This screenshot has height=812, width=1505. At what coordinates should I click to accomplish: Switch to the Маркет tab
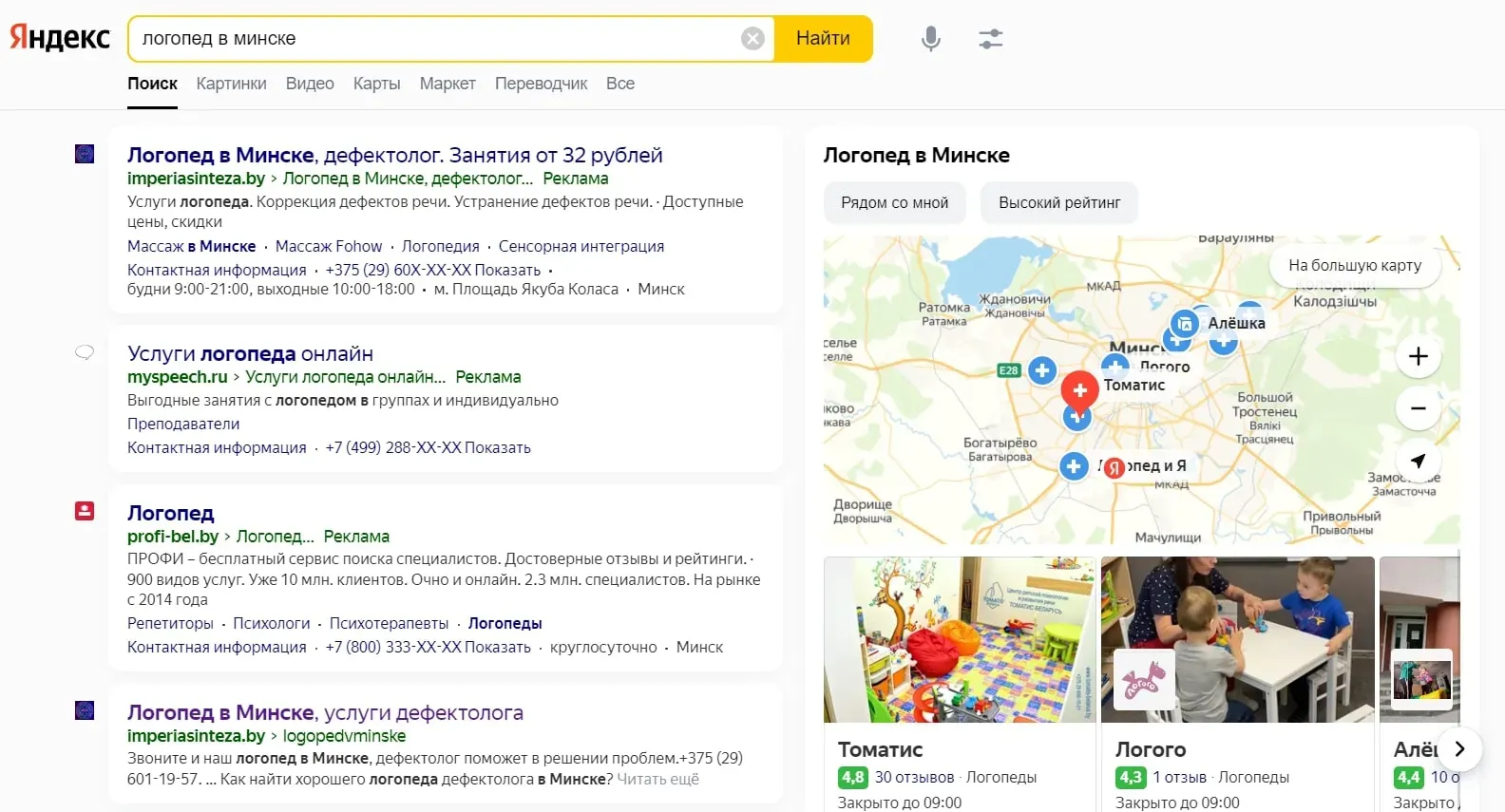(x=448, y=84)
